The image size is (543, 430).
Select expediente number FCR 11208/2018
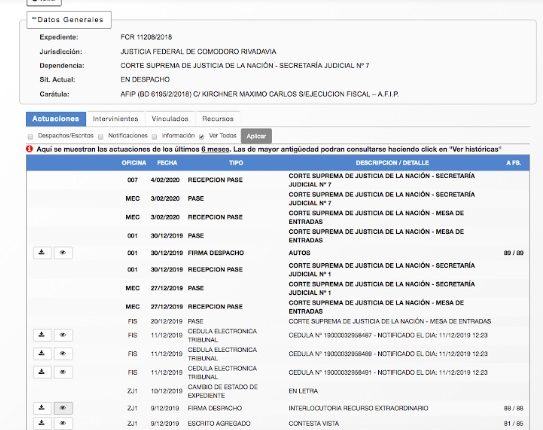tap(146, 37)
